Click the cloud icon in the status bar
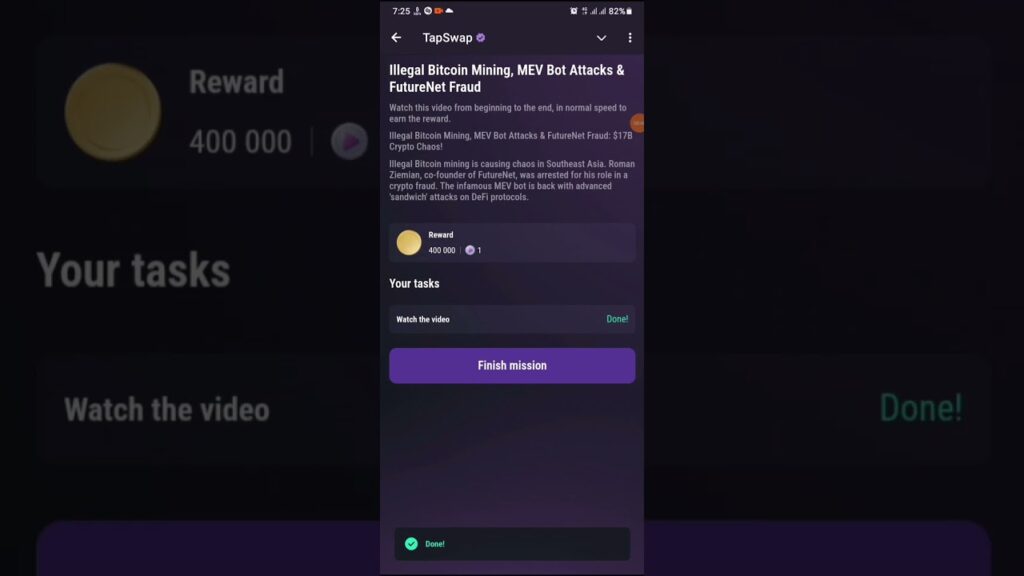The width and height of the screenshot is (1024, 576). (x=449, y=11)
